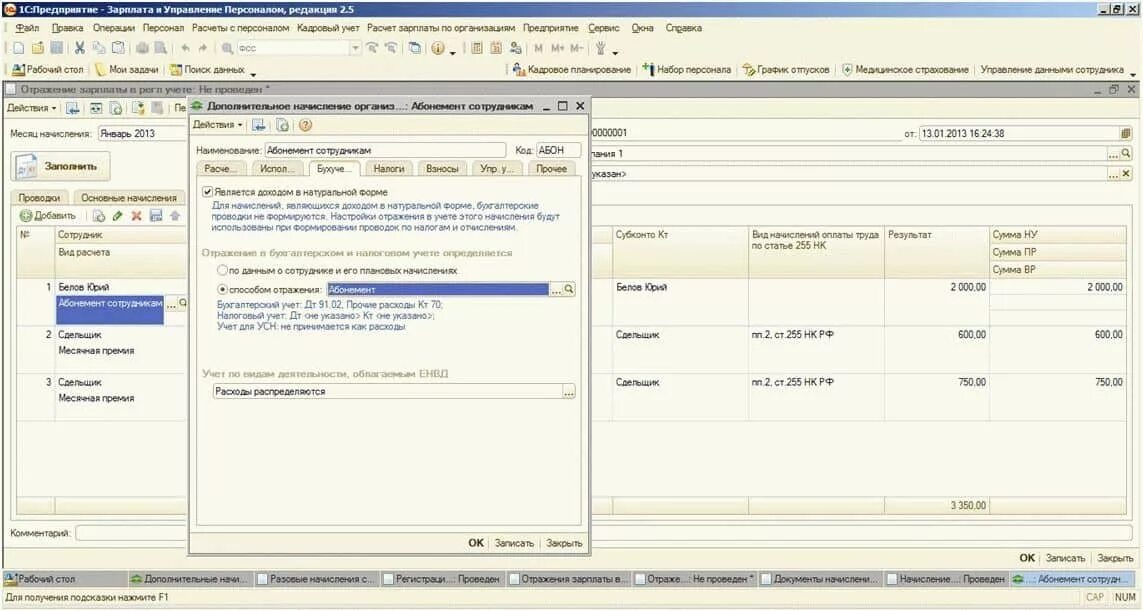Viewport: 1143px width, 611px height.
Task: Delete row using the red X icon
Action: pyautogui.click(x=136, y=216)
